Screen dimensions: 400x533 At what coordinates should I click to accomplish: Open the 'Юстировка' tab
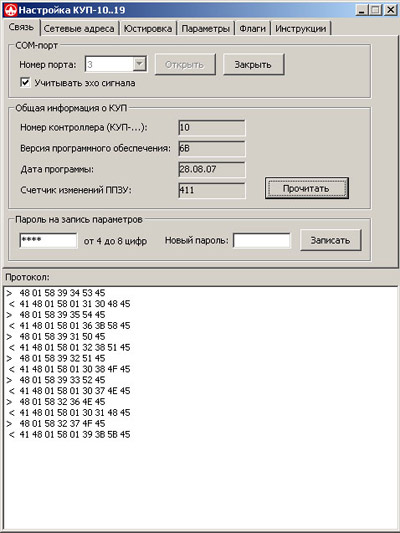pyautogui.click(x=147, y=29)
